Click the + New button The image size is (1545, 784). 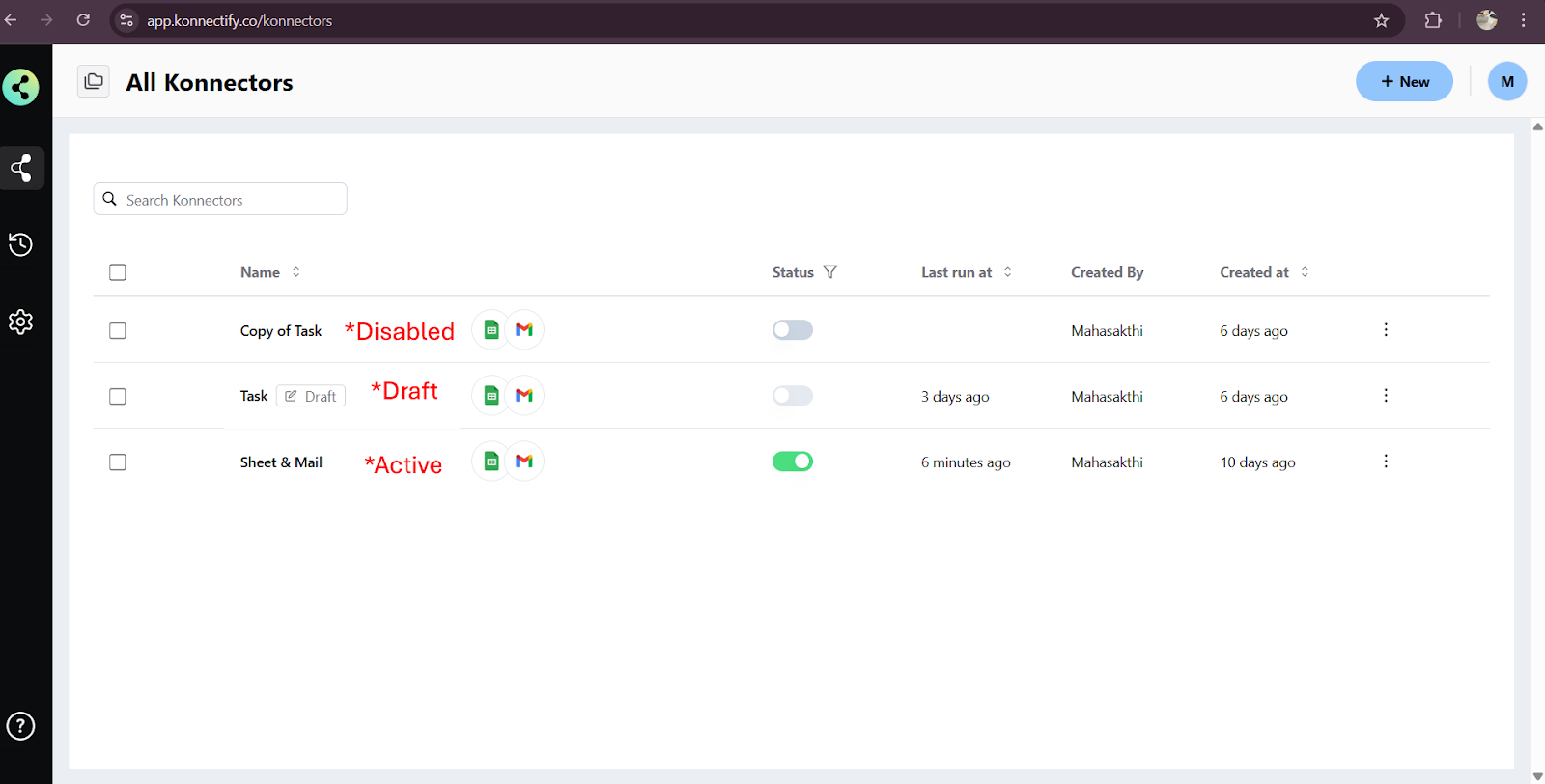(x=1404, y=81)
